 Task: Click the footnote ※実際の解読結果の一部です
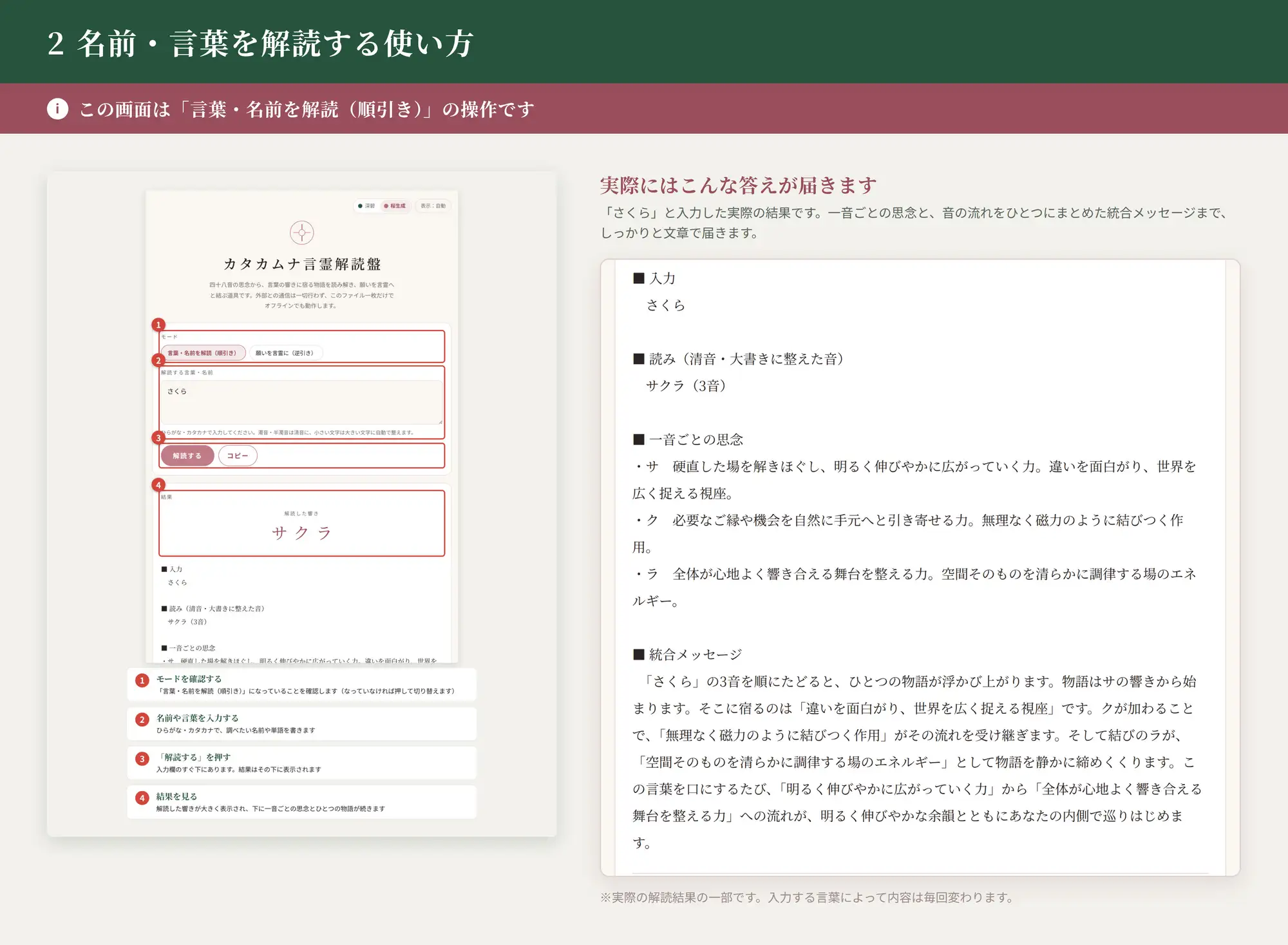807,897
